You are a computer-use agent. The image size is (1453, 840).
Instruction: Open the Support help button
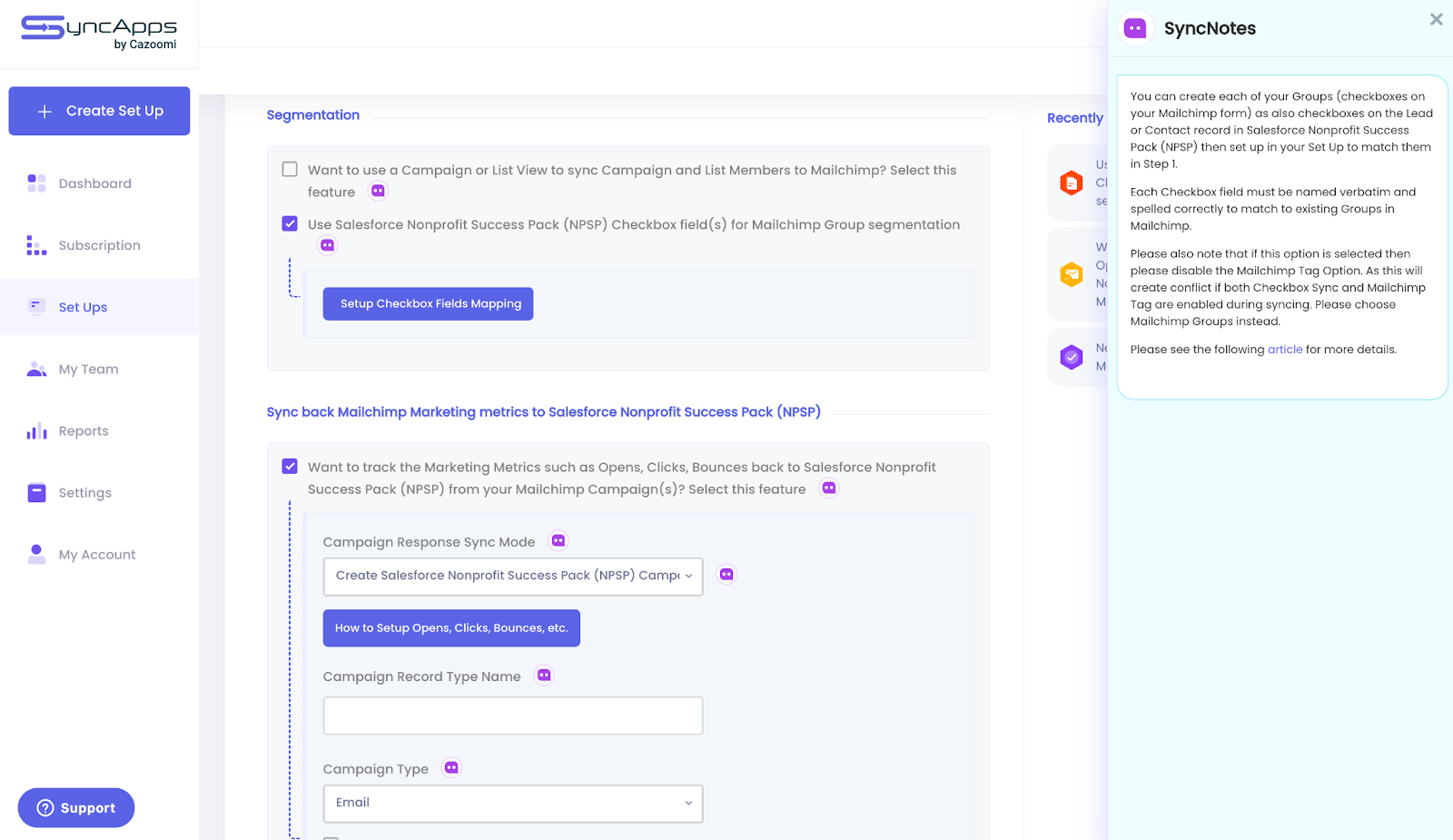click(76, 807)
